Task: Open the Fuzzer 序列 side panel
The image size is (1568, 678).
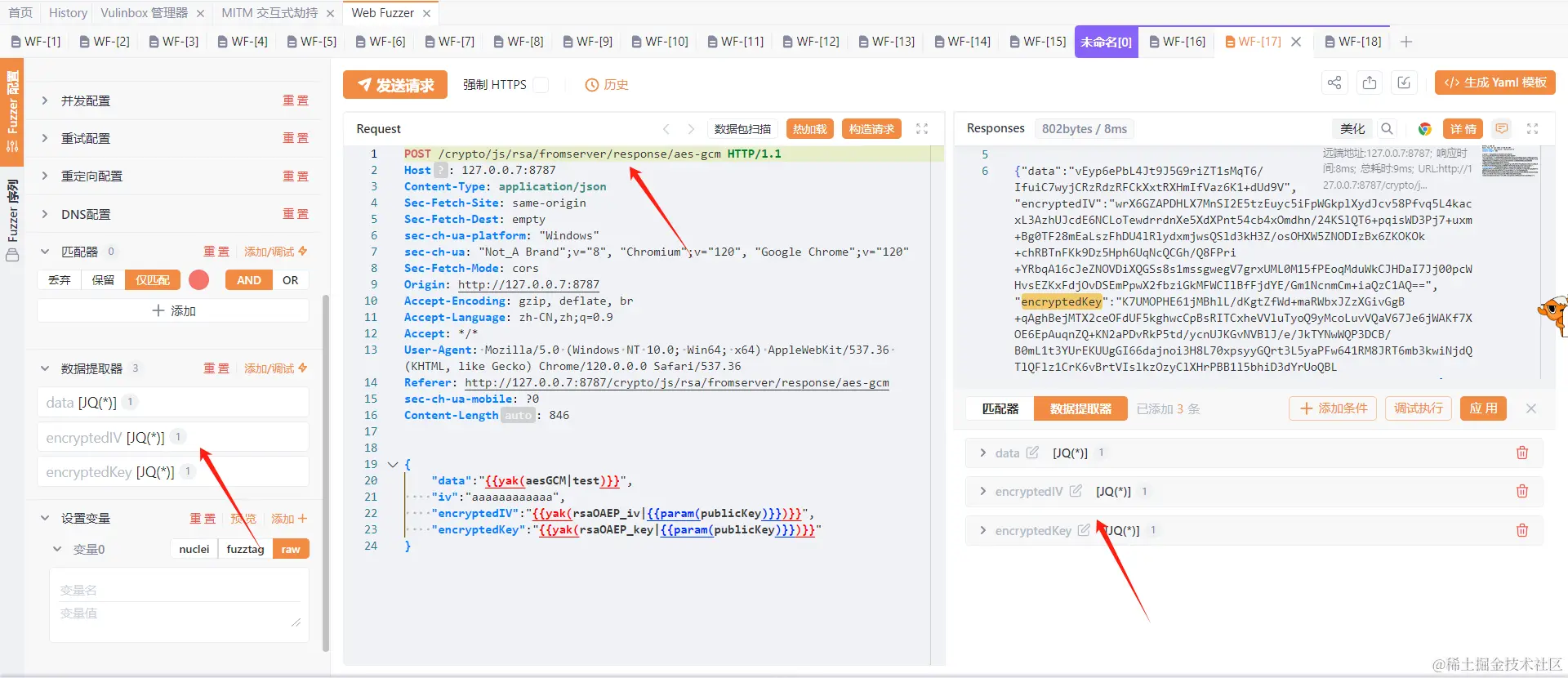Action: click(12, 219)
